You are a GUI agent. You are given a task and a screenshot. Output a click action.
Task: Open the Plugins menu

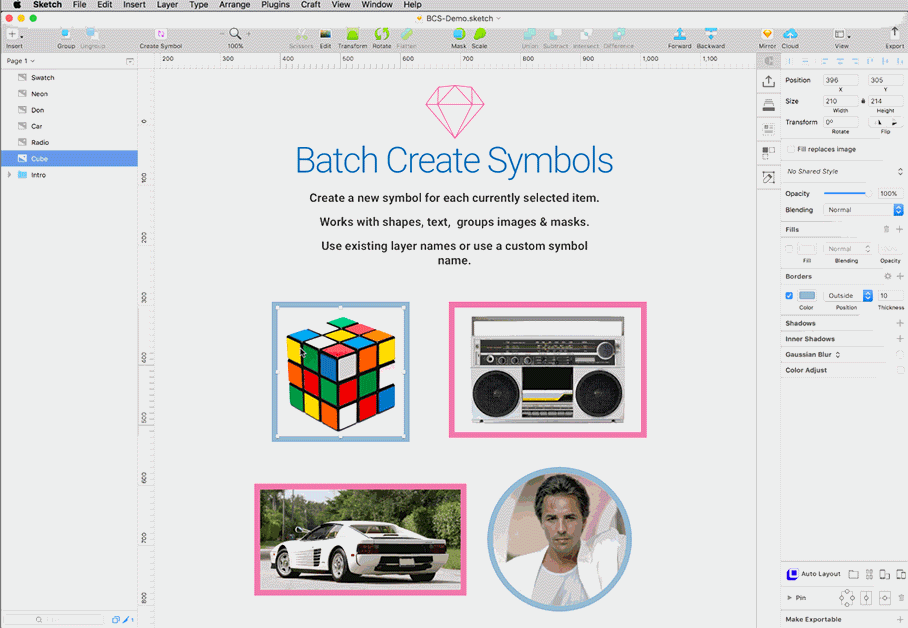[275, 4]
